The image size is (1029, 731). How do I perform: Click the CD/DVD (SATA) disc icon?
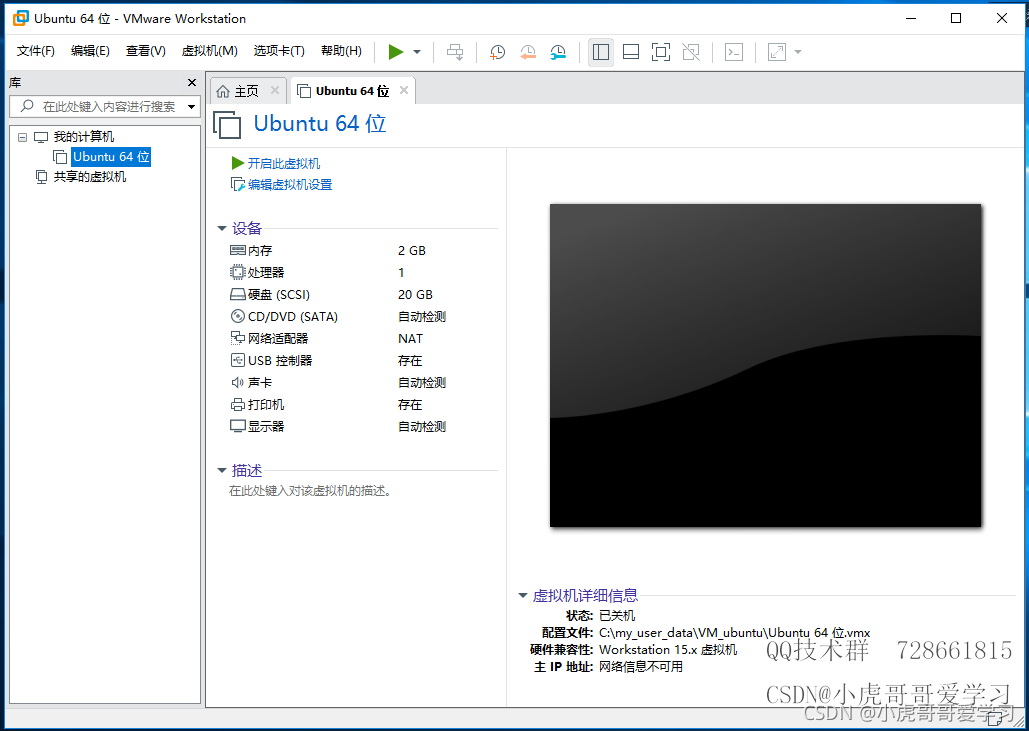click(238, 316)
